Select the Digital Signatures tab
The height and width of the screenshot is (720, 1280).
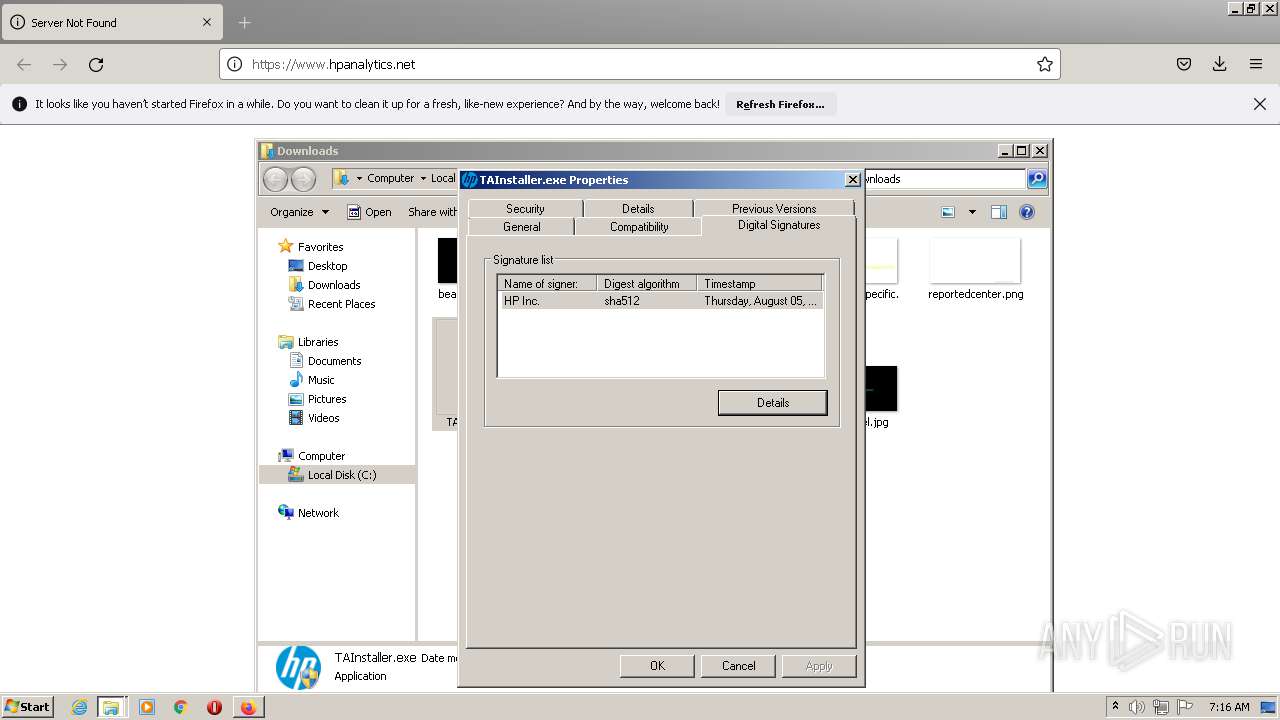pos(779,225)
